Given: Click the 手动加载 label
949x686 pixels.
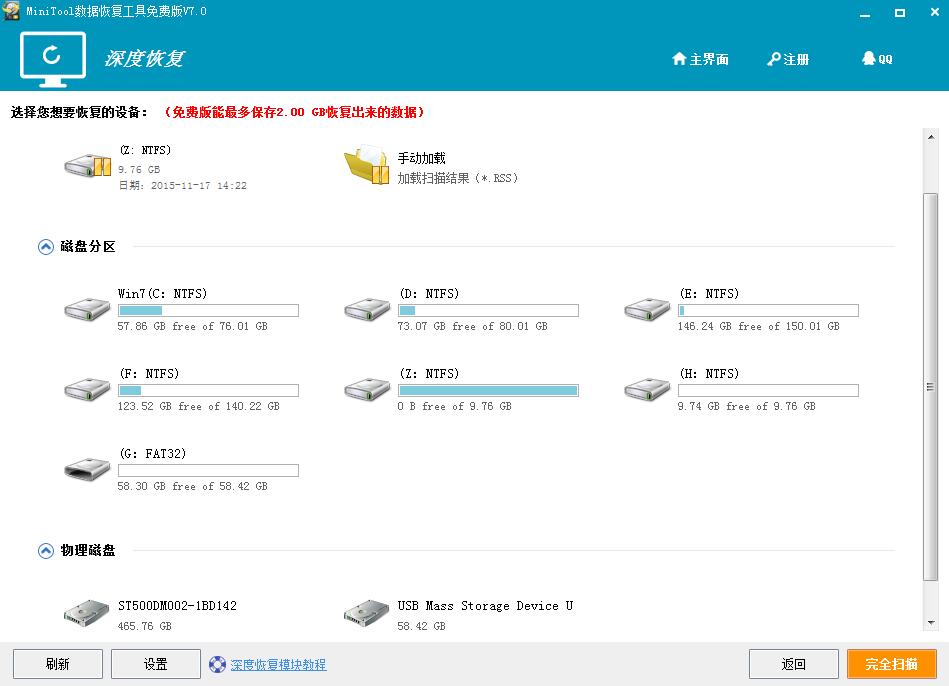Looking at the screenshot, I should [x=421, y=158].
